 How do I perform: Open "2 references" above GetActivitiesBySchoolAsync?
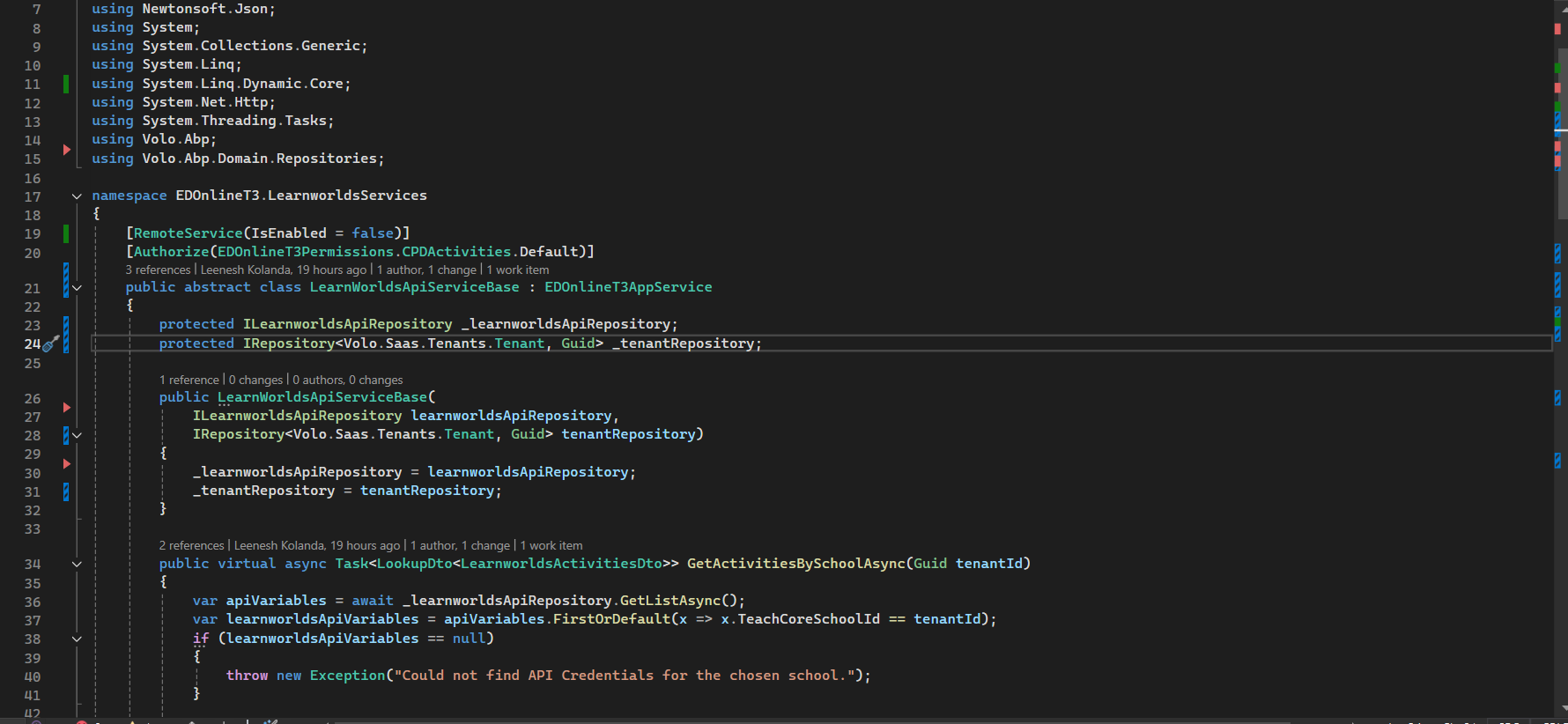(x=191, y=546)
